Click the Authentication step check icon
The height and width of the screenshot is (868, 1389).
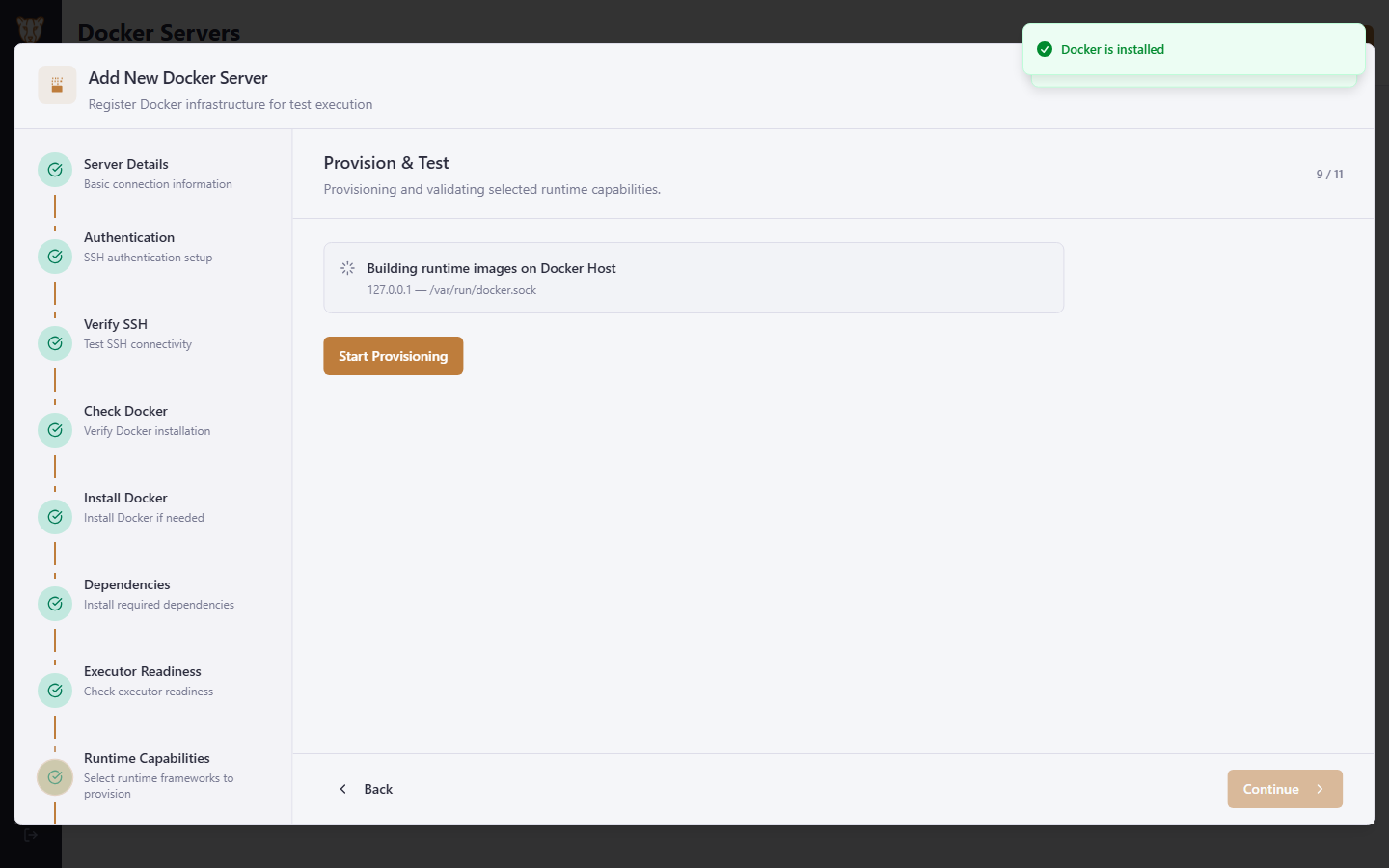(x=55, y=257)
